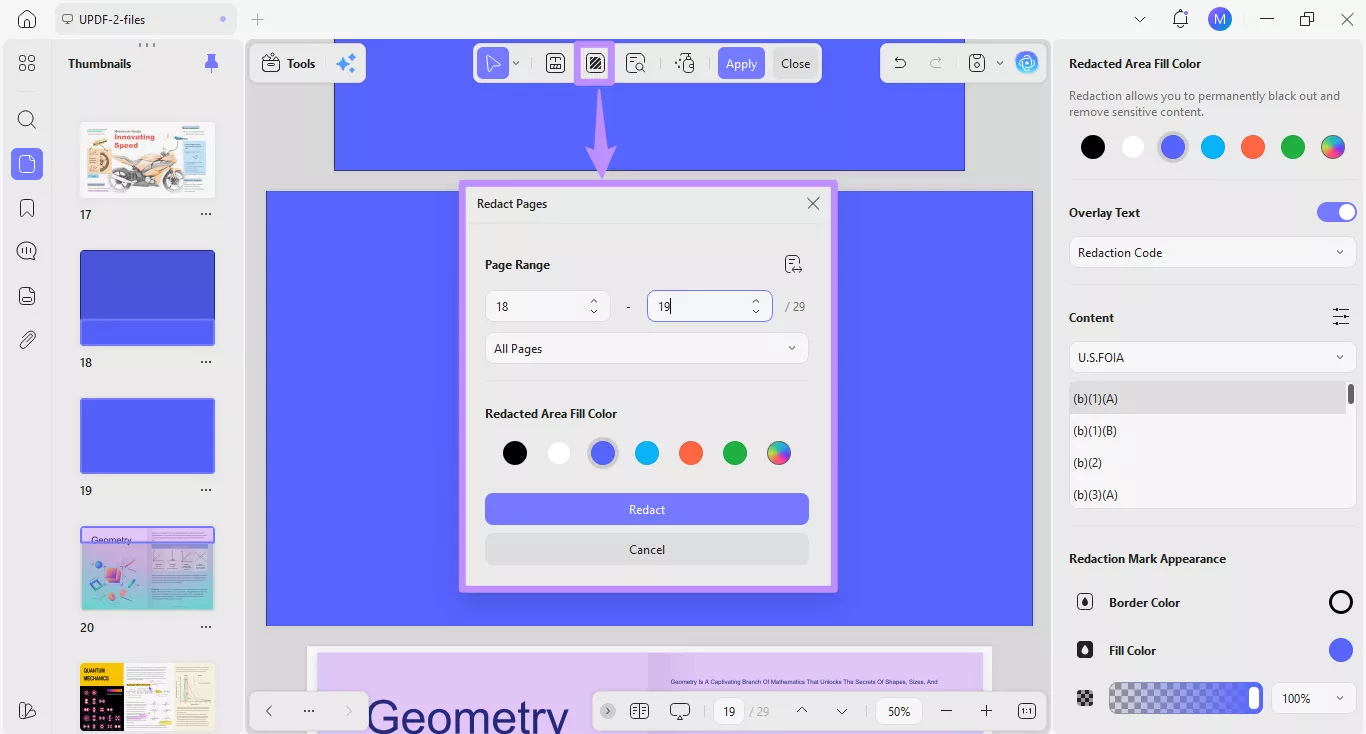The height and width of the screenshot is (734, 1366).
Task: Click the two-page view icon in bottom bar
Action: (640, 711)
